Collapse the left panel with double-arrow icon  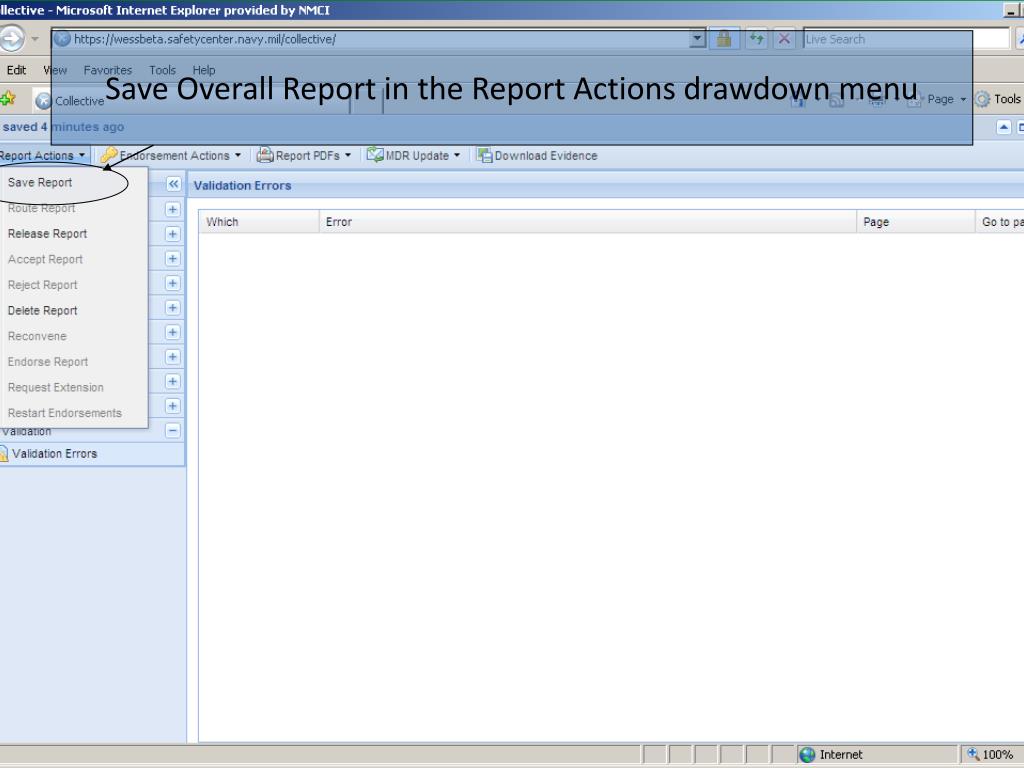(x=172, y=185)
